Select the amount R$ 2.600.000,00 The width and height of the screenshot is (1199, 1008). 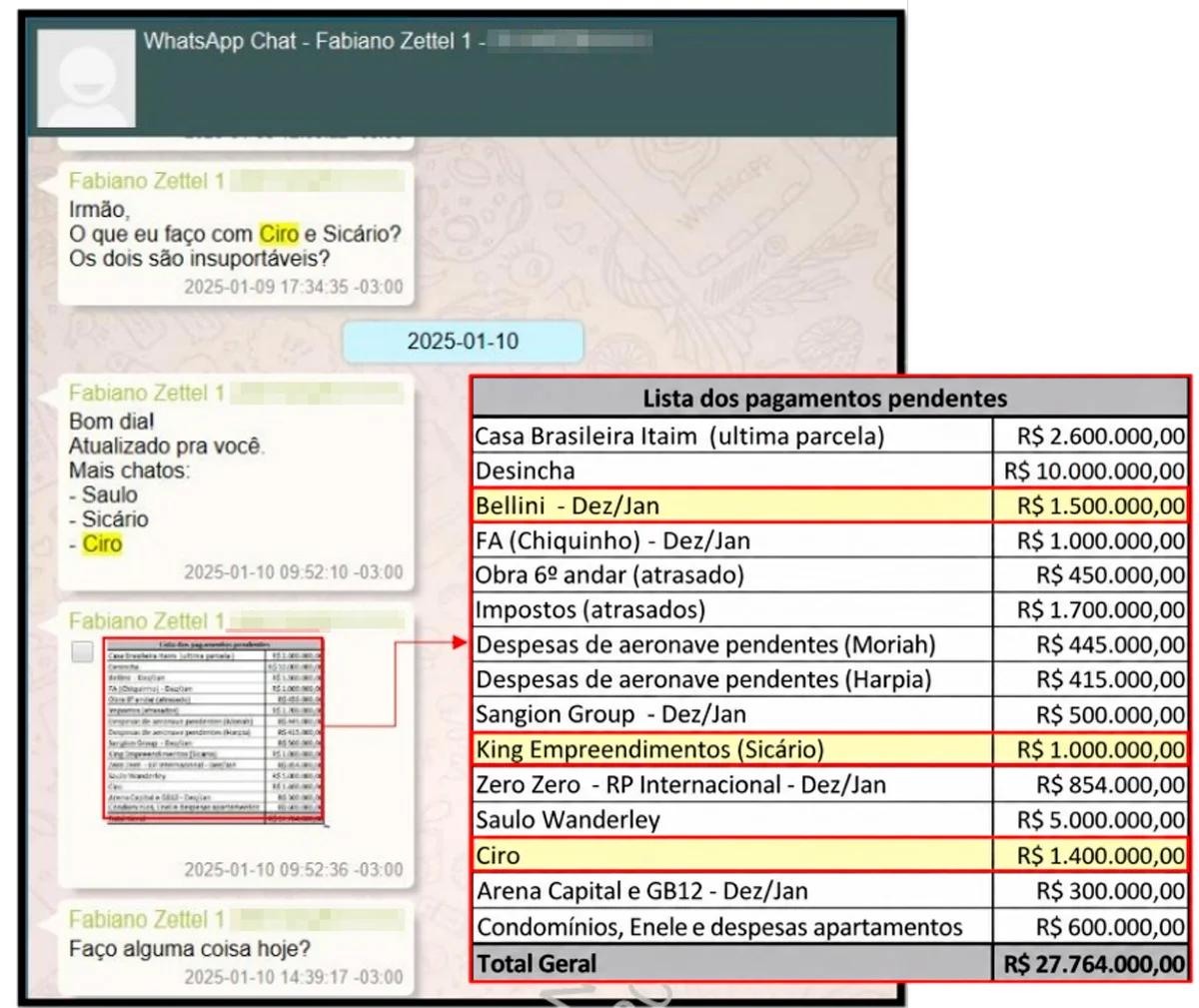(x=1091, y=436)
